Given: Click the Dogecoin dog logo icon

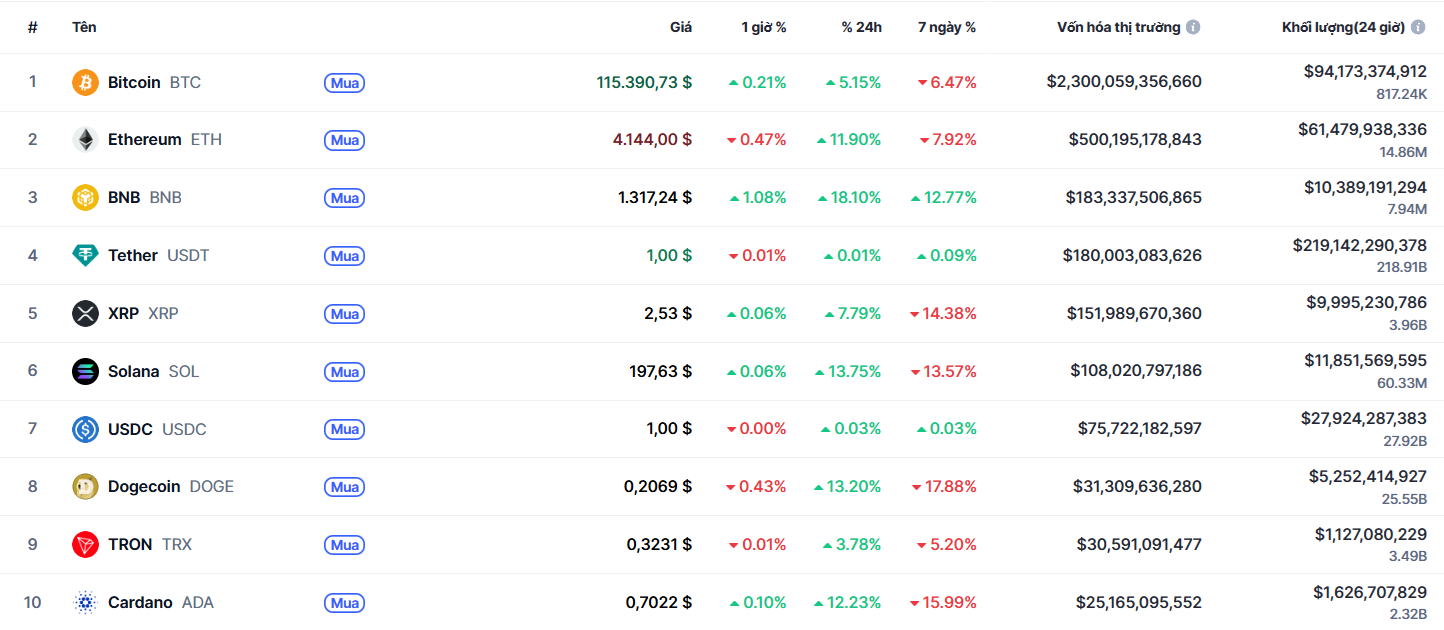Looking at the screenshot, I should tap(86, 487).
